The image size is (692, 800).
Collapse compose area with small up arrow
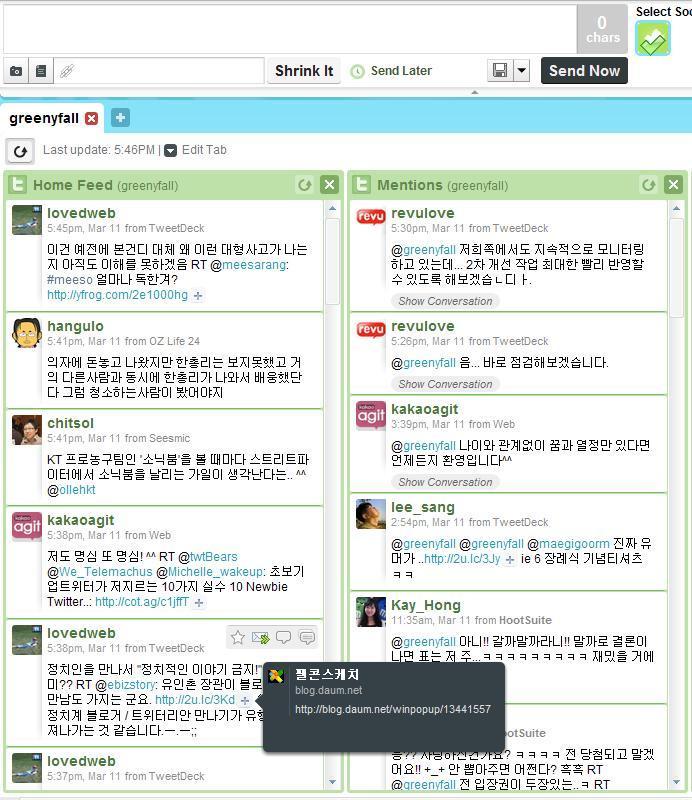475,92
